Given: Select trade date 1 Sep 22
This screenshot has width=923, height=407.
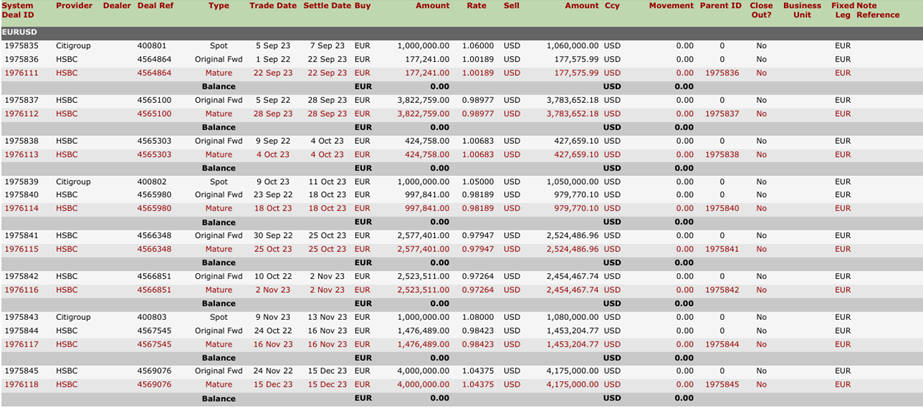Looking at the screenshot, I should 274,59.
